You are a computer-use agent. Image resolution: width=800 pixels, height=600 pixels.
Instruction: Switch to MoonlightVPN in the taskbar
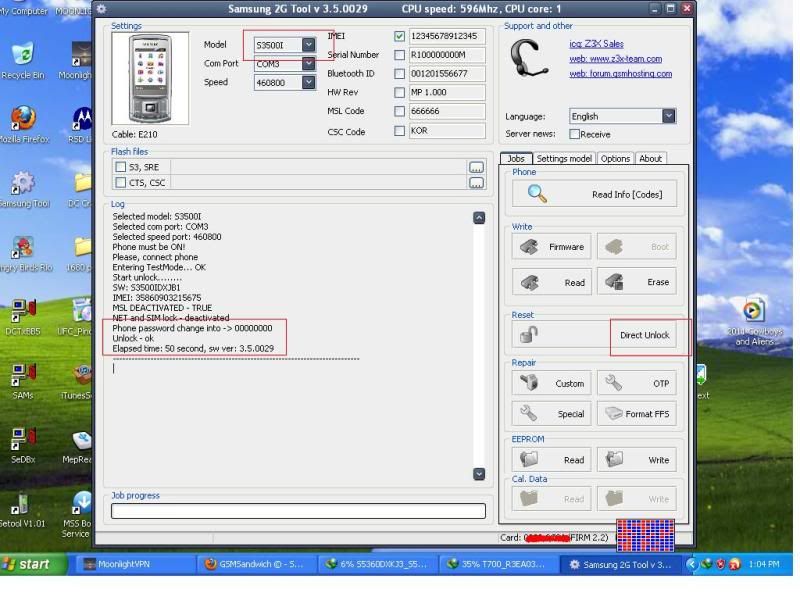[x=134, y=564]
